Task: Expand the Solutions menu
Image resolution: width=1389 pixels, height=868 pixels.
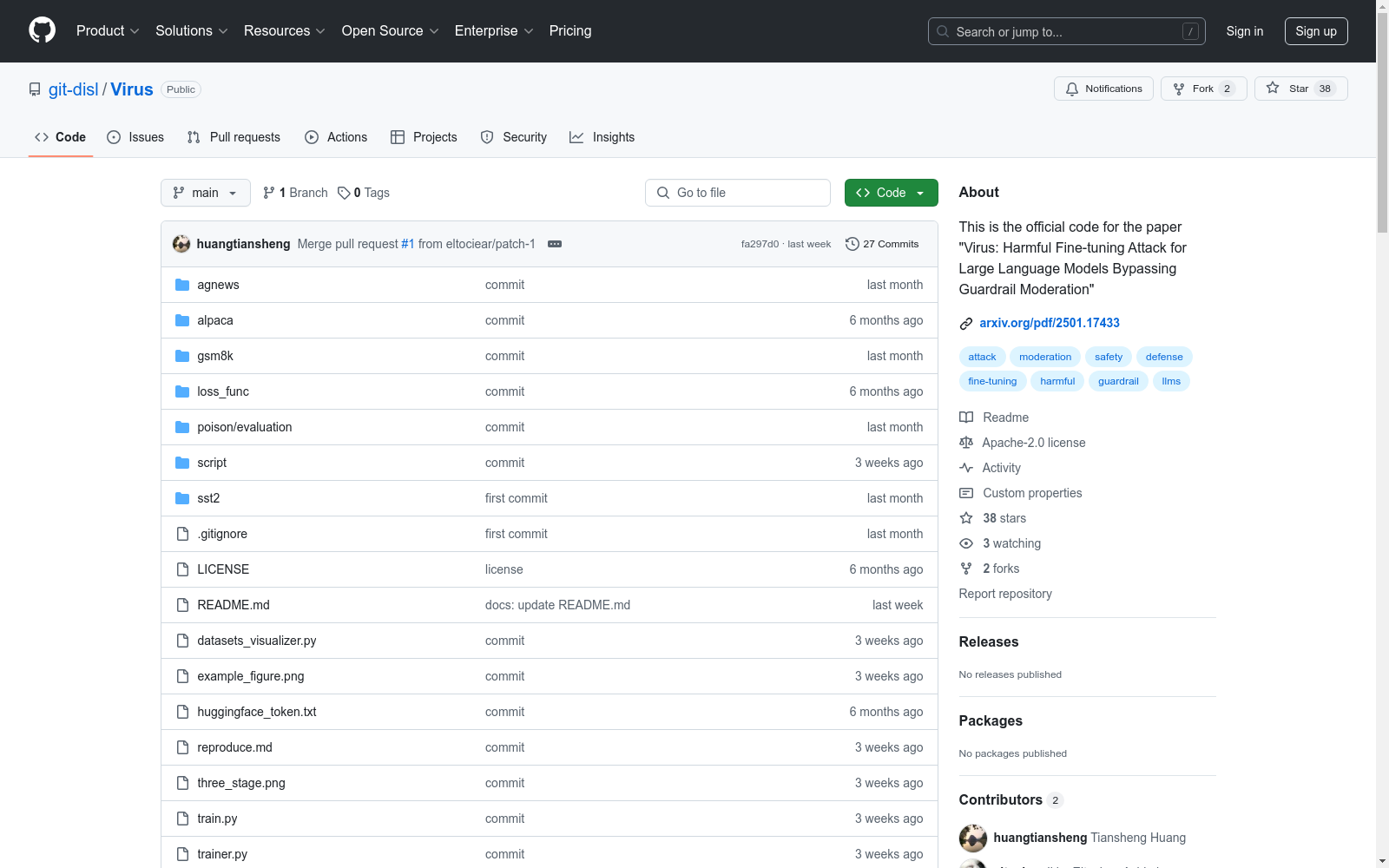Action: [192, 30]
